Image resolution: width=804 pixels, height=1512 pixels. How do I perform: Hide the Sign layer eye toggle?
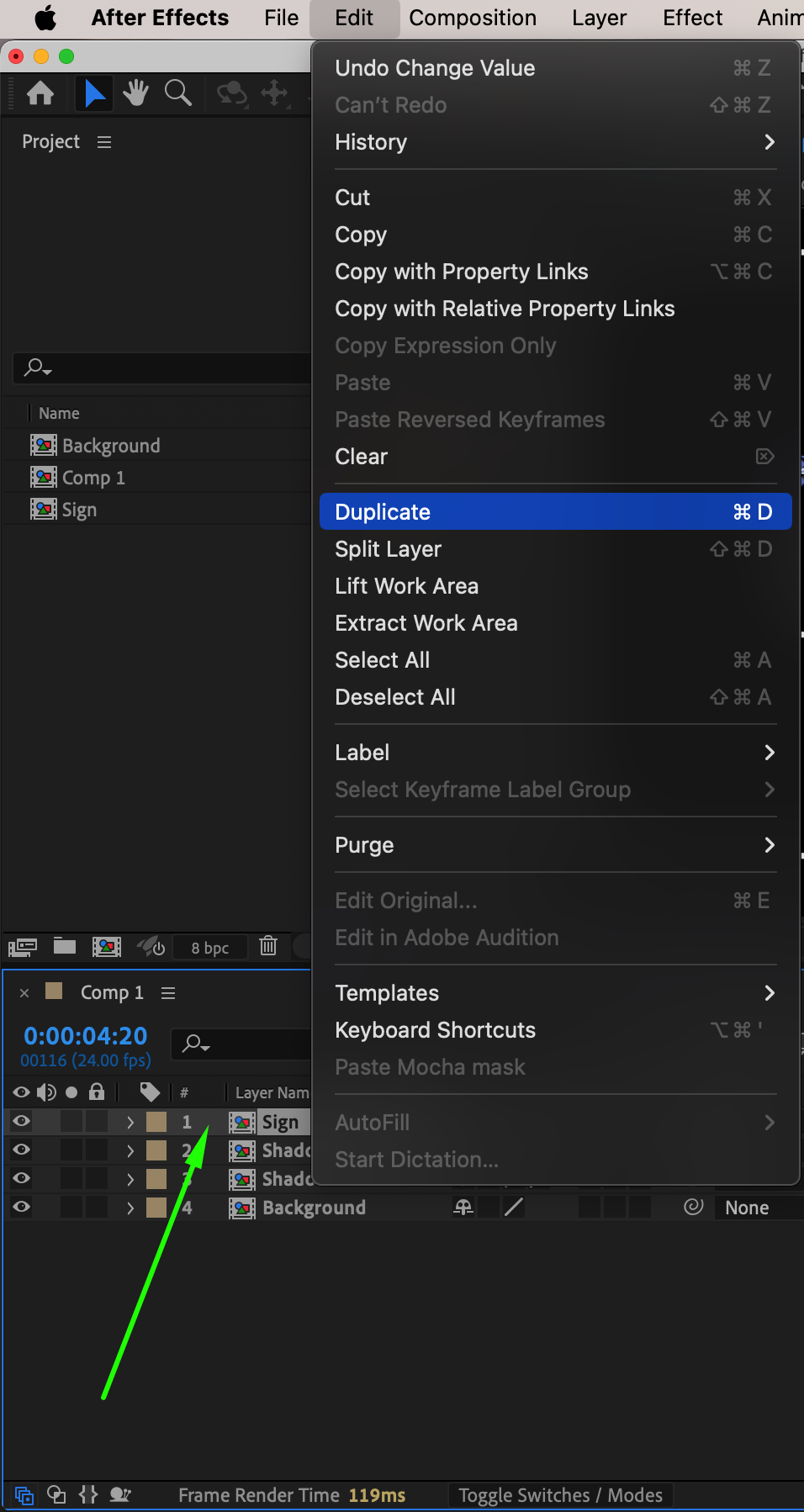[x=21, y=1121]
